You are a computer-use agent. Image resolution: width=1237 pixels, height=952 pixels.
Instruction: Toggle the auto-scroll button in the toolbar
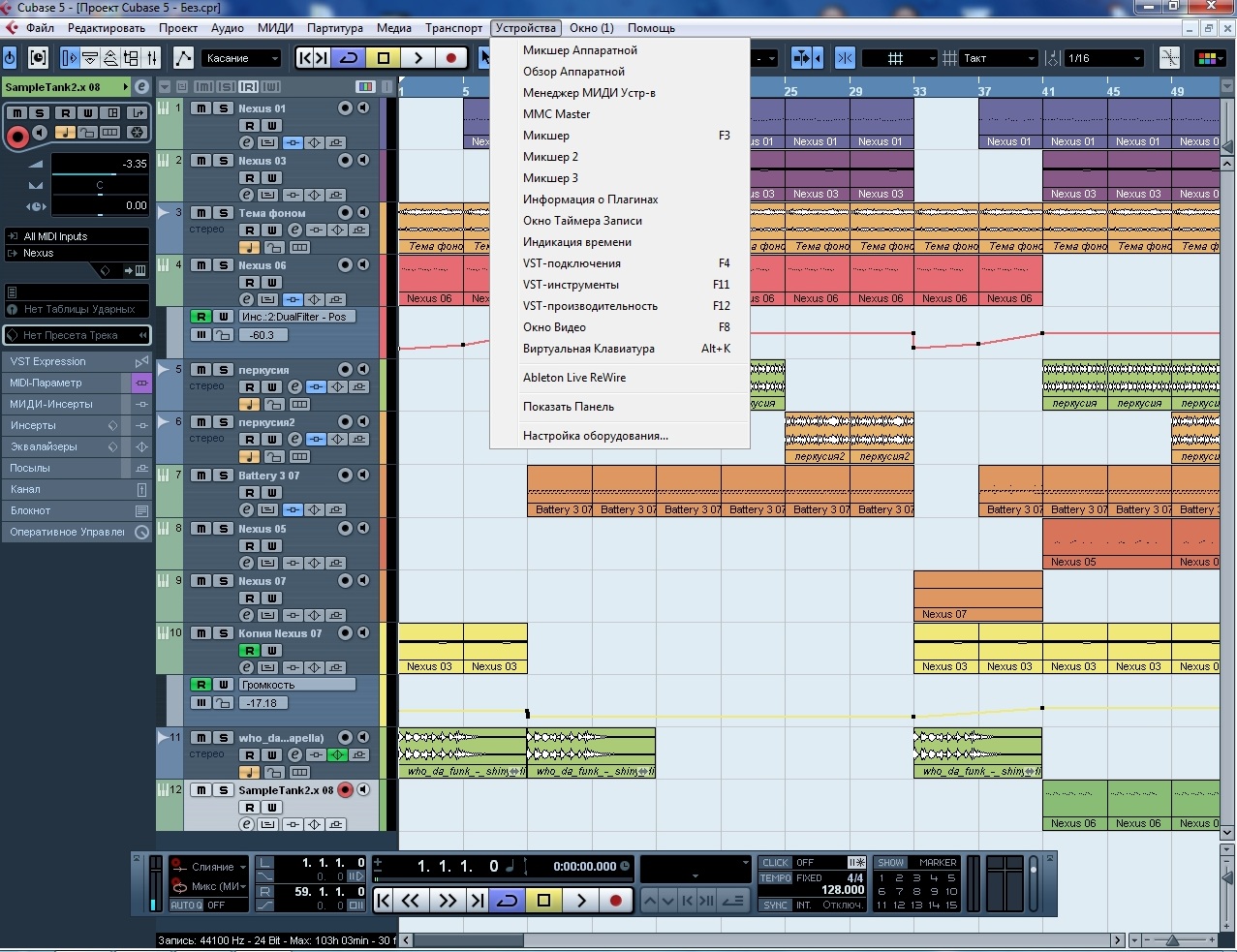point(801,58)
